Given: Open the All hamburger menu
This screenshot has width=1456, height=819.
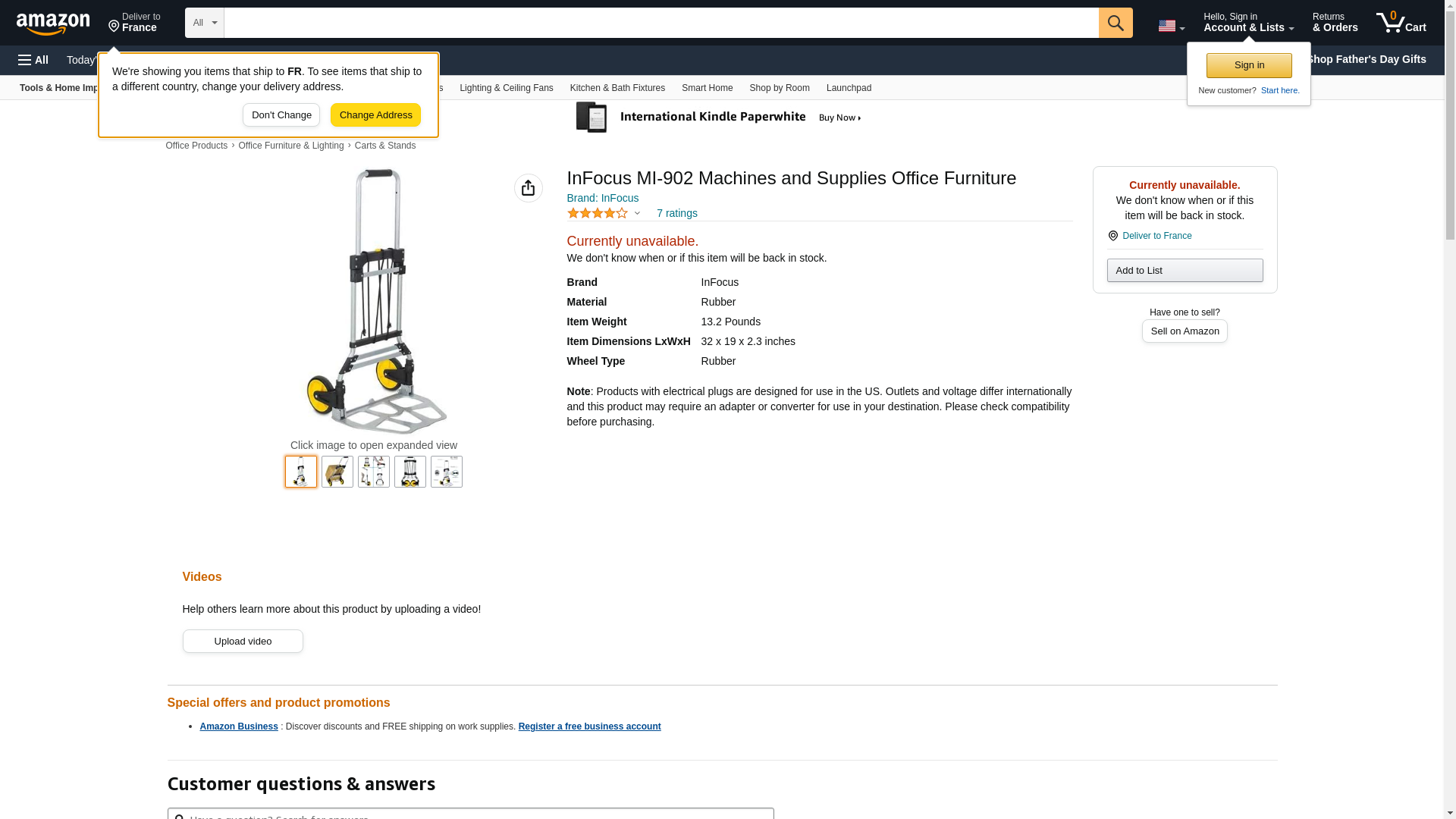Looking at the screenshot, I should pyautogui.click(x=33, y=60).
